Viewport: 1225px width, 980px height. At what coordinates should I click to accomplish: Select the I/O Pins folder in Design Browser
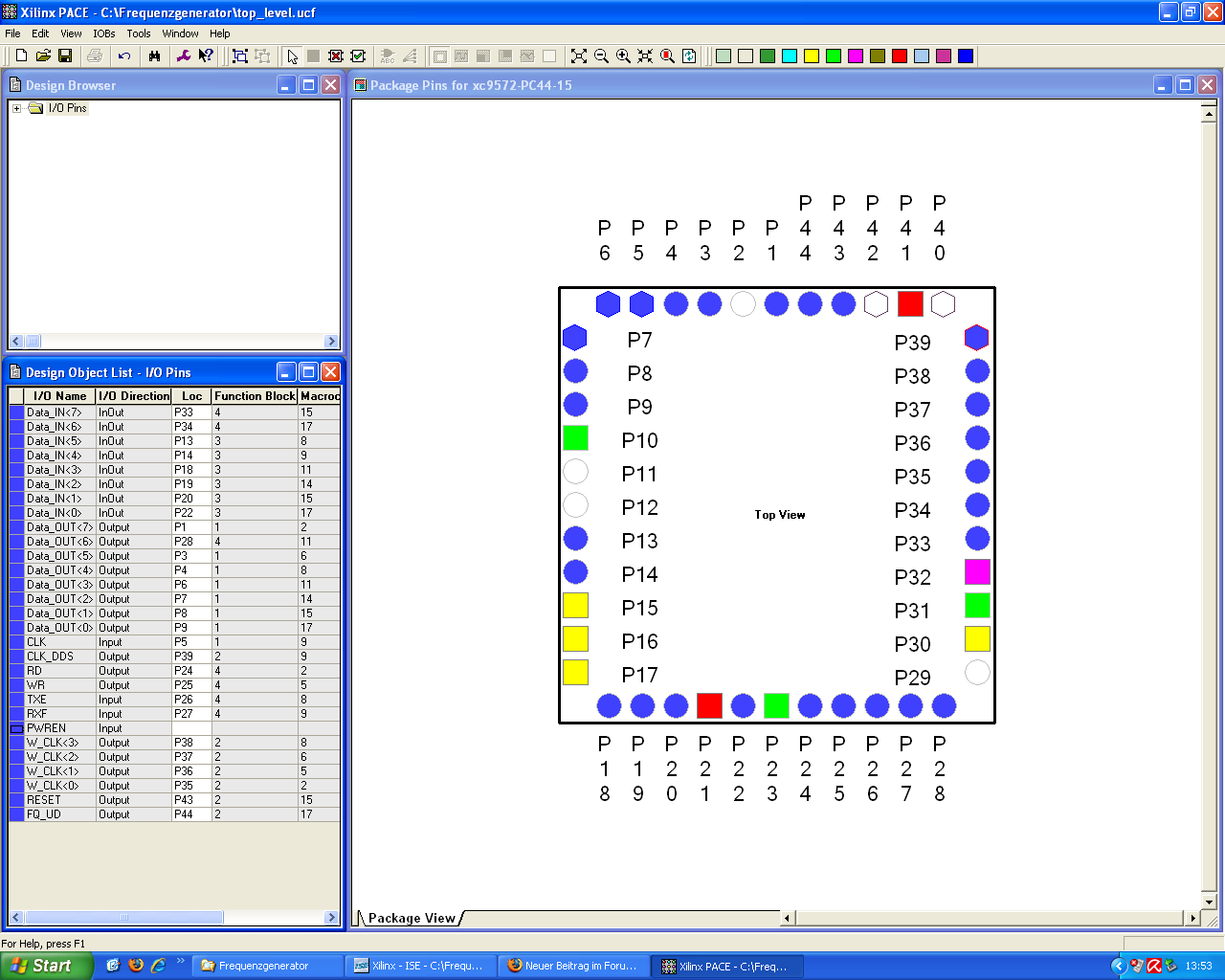coord(67,108)
